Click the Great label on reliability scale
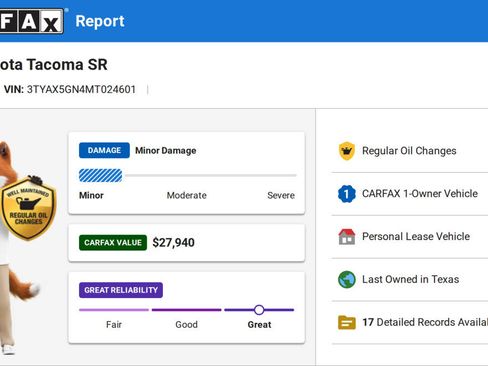Image resolution: width=488 pixels, height=366 pixels. pyautogui.click(x=259, y=325)
